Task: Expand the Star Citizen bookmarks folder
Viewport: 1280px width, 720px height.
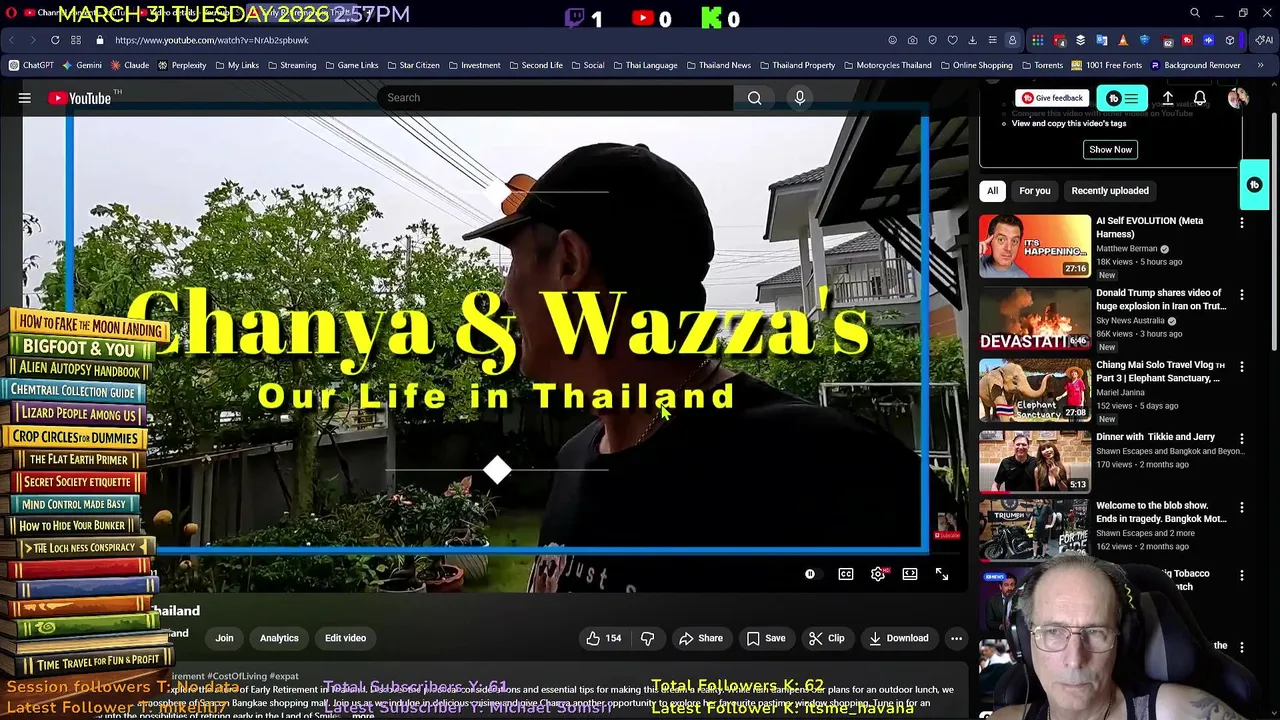Action: [x=412, y=65]
